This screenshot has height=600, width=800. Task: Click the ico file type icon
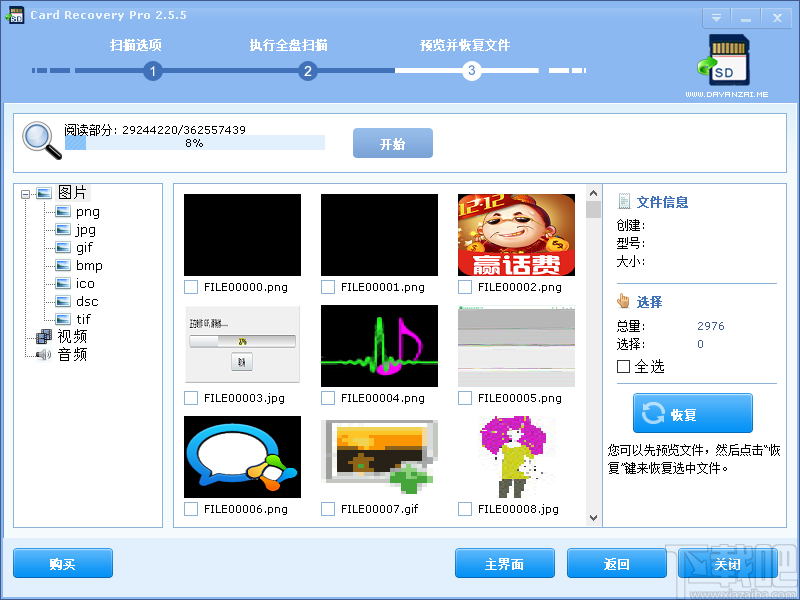63,283
